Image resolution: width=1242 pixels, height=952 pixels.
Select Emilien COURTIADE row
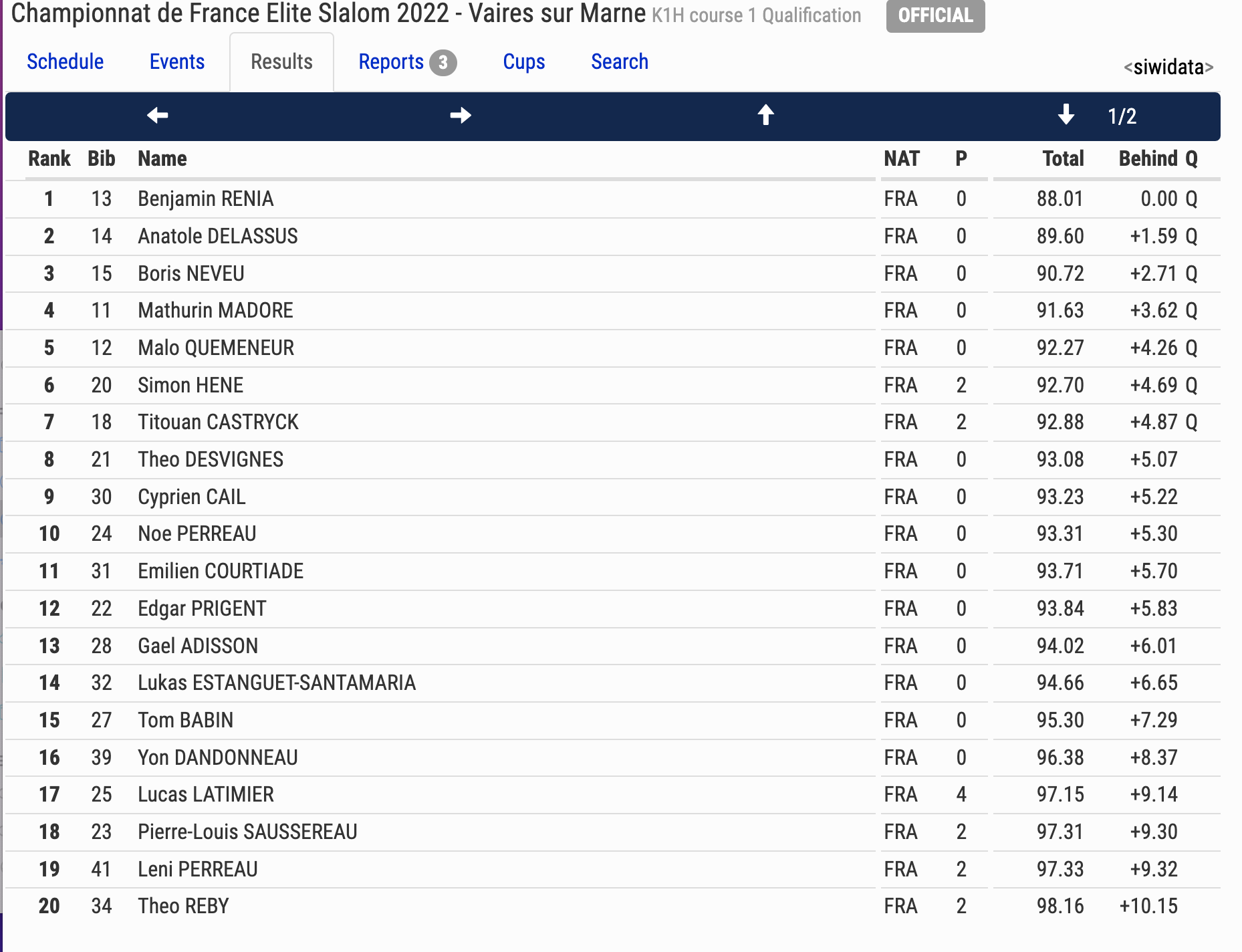point(613,572)
